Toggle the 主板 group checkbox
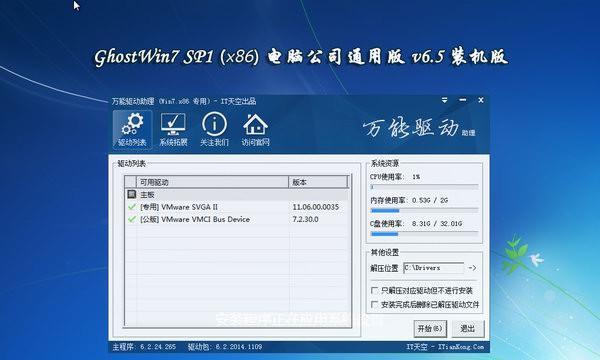Viewport: 600px width, 360px height. tap(132, 194)
